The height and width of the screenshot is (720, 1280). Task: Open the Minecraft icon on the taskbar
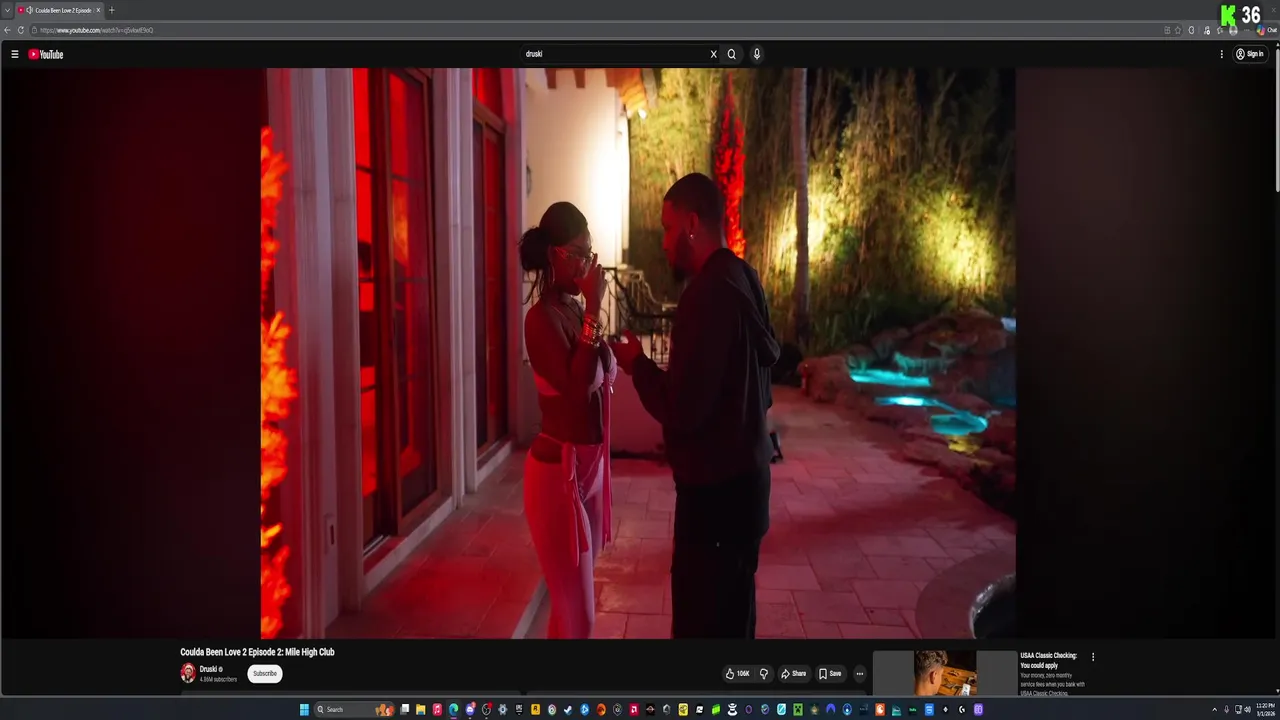(798, 710)
